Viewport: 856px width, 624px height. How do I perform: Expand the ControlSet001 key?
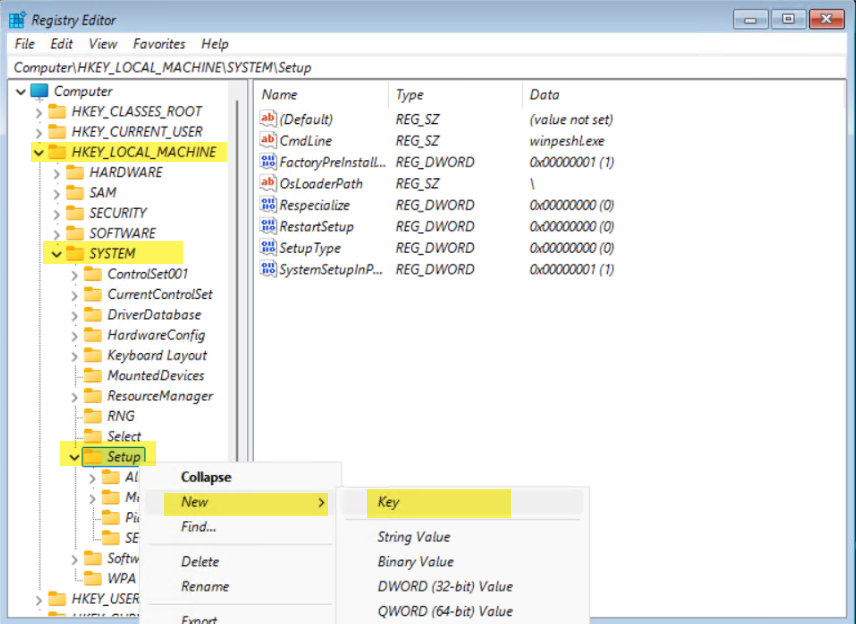(75, 274)
